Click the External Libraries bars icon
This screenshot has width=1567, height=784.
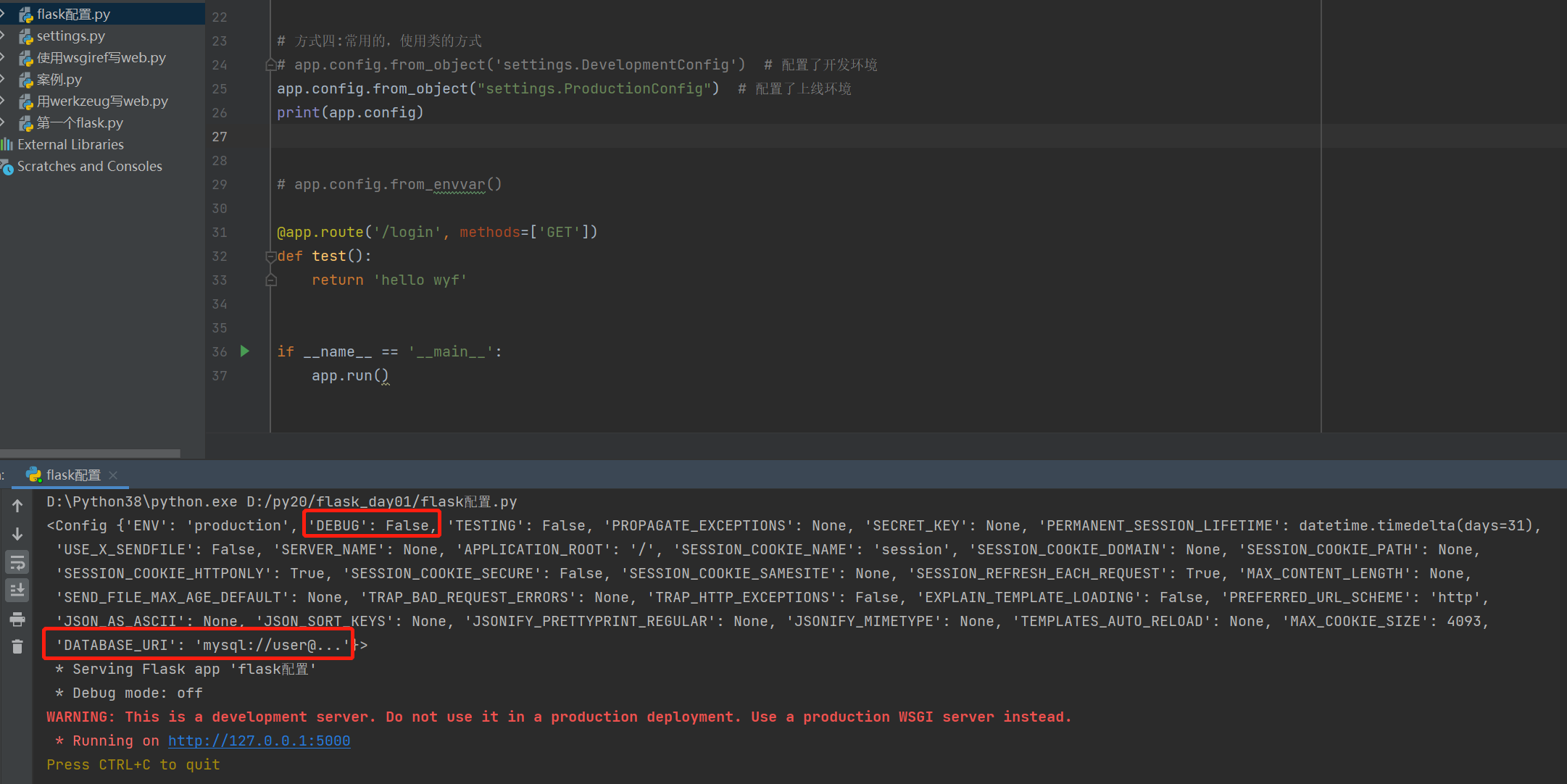tap(7, 144)
